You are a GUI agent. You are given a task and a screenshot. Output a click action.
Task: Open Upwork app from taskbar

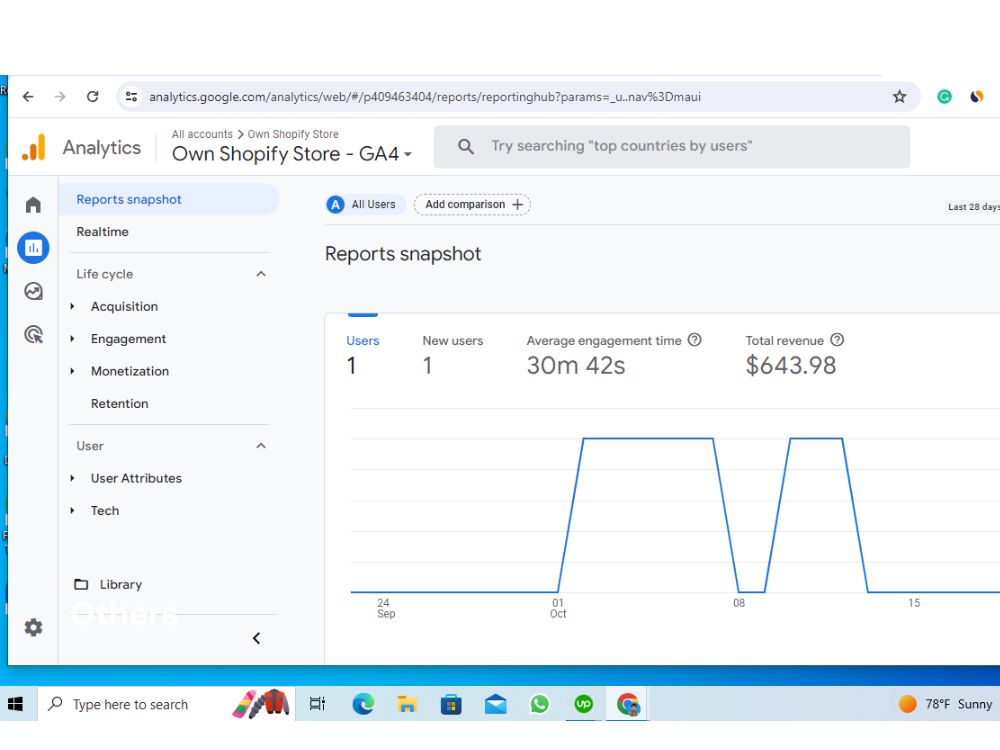pyautogui.click(x=584, y=704)
